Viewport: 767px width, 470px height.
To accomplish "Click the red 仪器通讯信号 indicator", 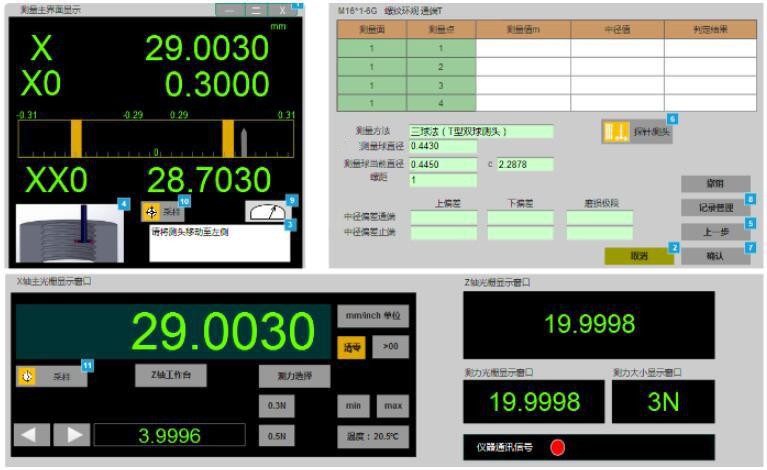I will (557, 447).
